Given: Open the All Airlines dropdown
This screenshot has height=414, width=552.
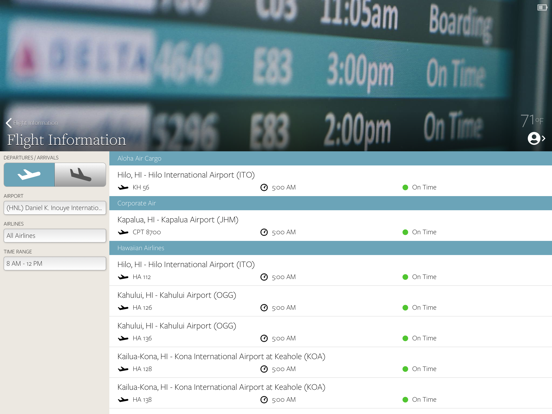Looking at the screenshot, I should 55,236.
